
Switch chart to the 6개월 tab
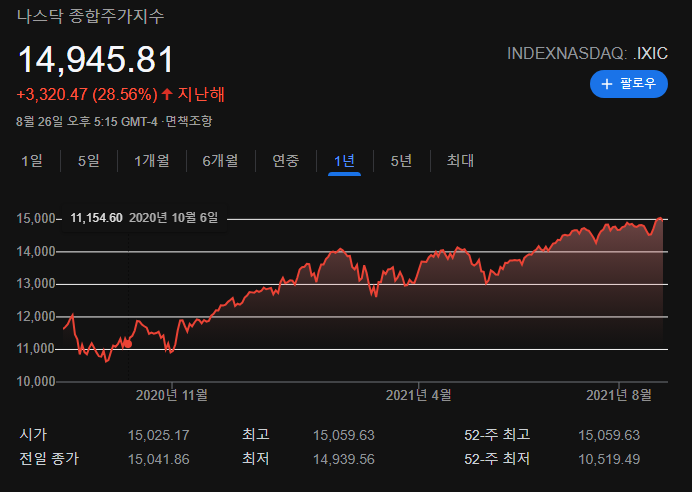coord(220,161)
